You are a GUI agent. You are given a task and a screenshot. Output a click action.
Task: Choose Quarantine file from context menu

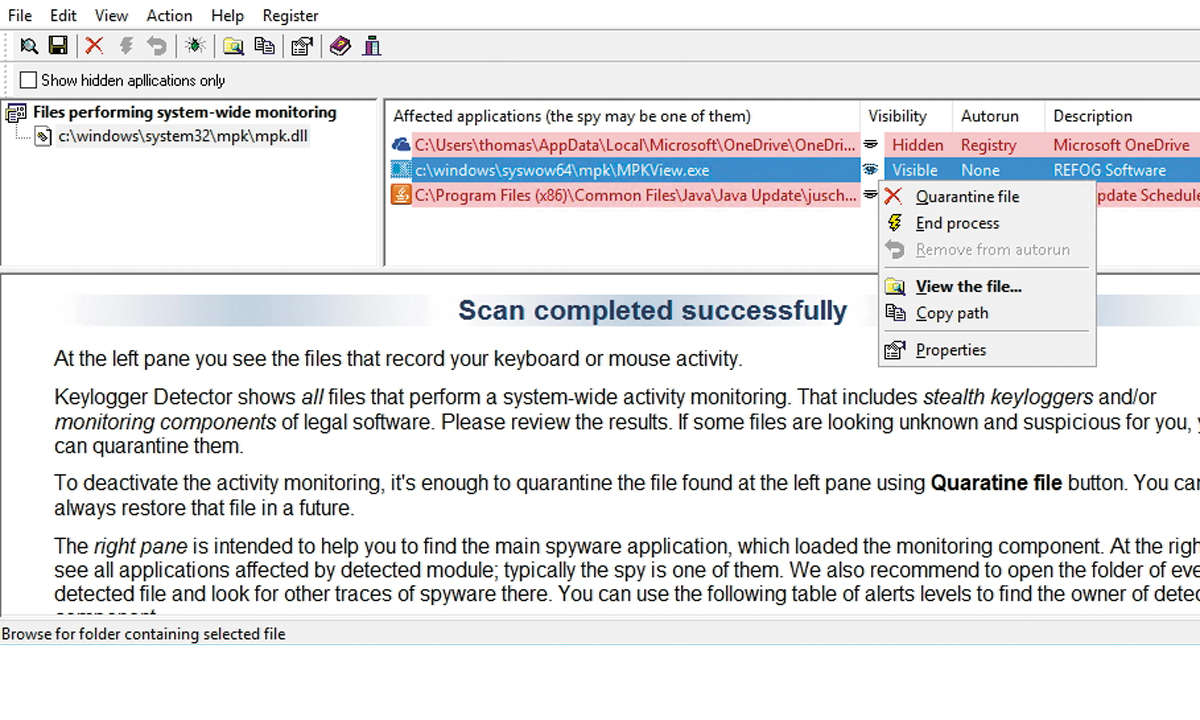pos(987,197)
